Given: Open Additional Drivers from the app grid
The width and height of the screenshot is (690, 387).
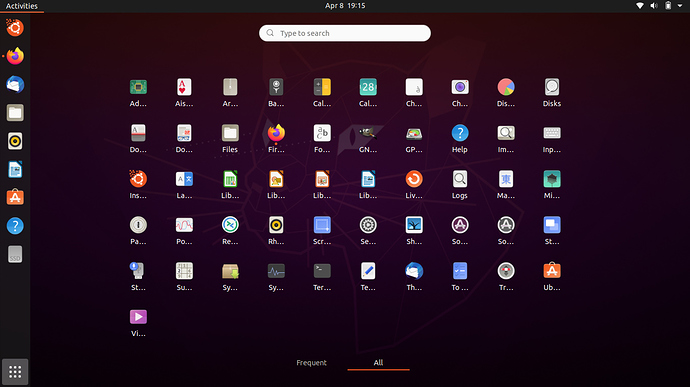Looking at the screenshot, I should (x=138, y=87).
